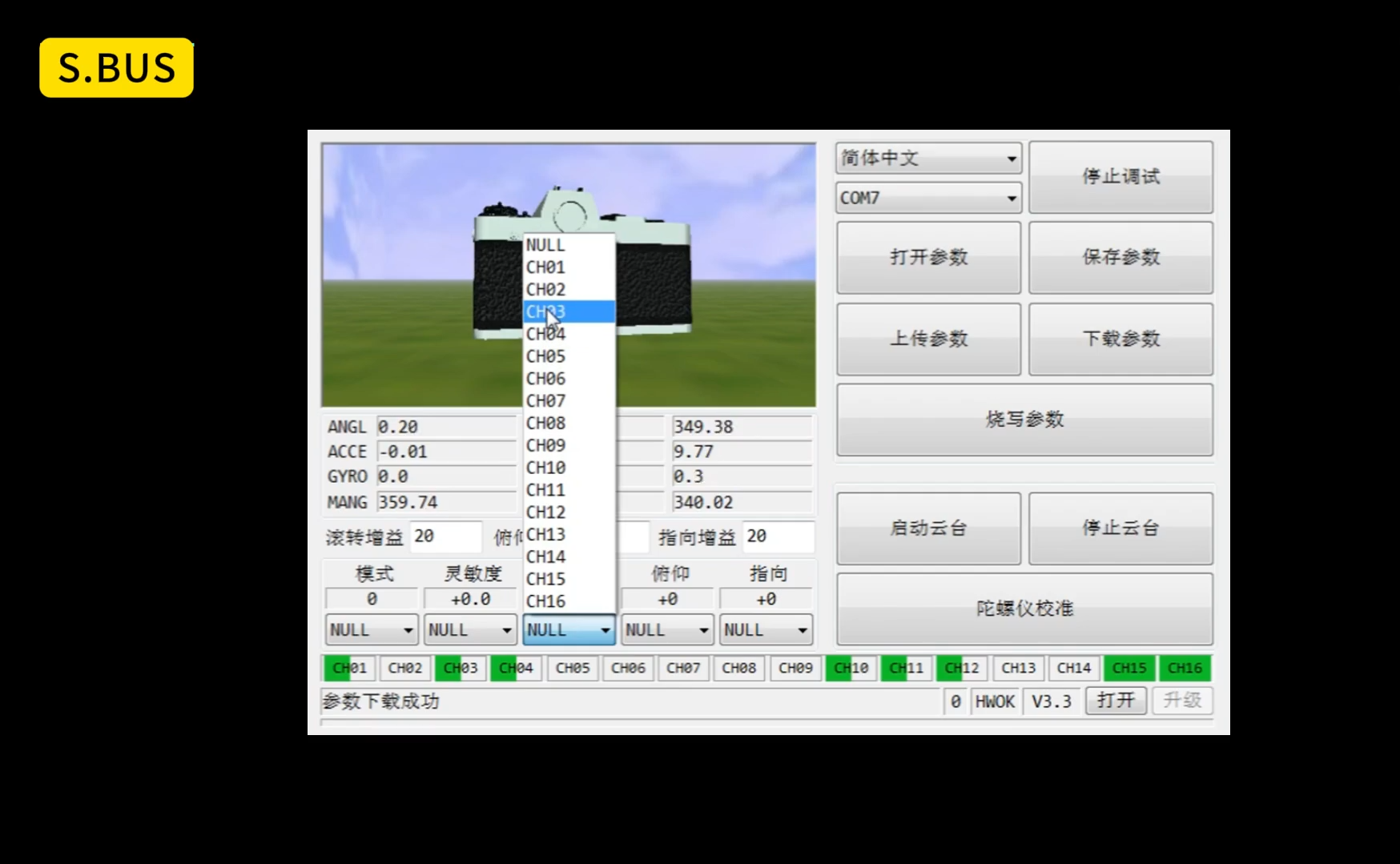Image resolution: width=1400 pixels, height=864 pixels.
Task: Click the 陀螺仪校准 button
Action: (1024, 609)
